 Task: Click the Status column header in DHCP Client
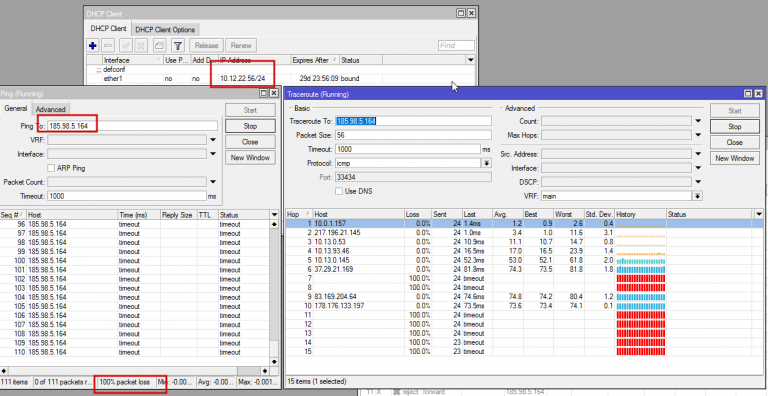pyautogui.click(x=360, y=60)
